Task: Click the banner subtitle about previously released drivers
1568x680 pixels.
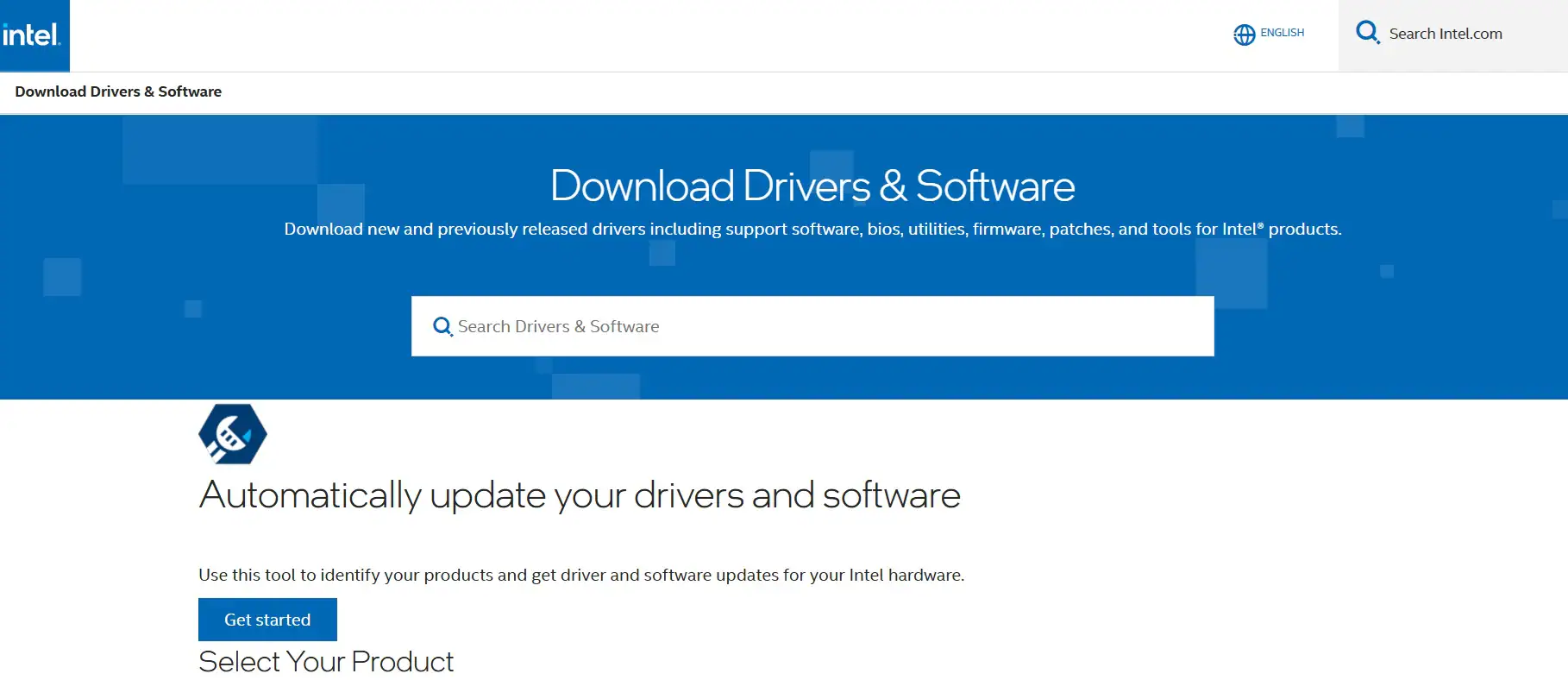Action: [812, 229]
